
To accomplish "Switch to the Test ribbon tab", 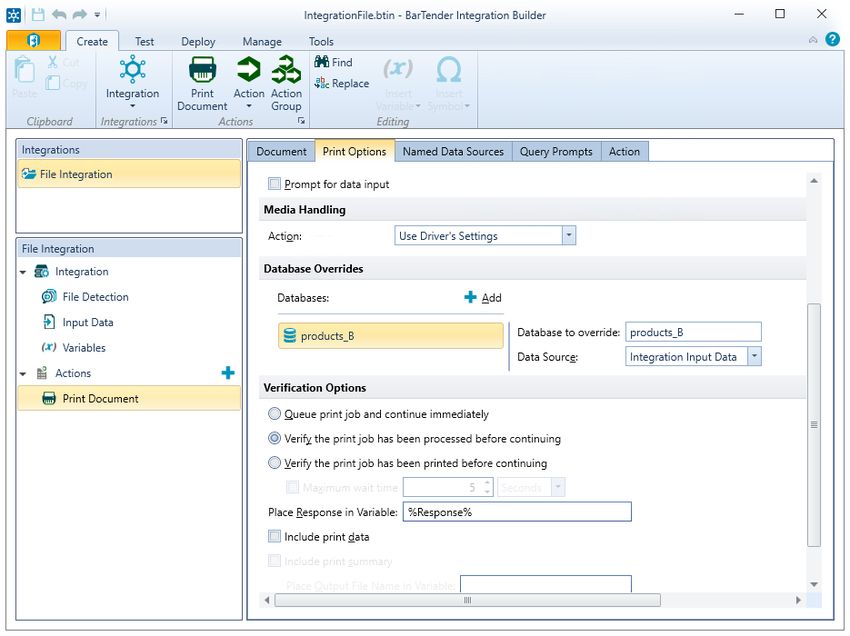I will [144, 41].
